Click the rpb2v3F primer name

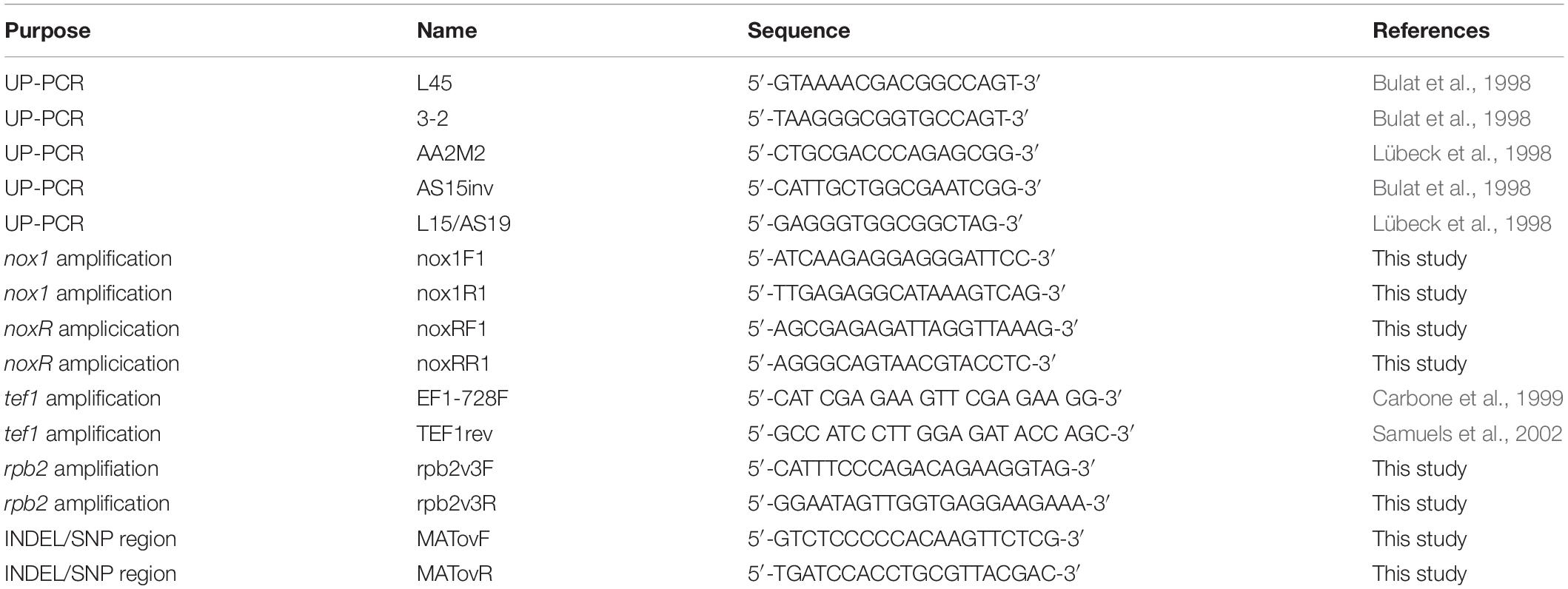(454, 468)
